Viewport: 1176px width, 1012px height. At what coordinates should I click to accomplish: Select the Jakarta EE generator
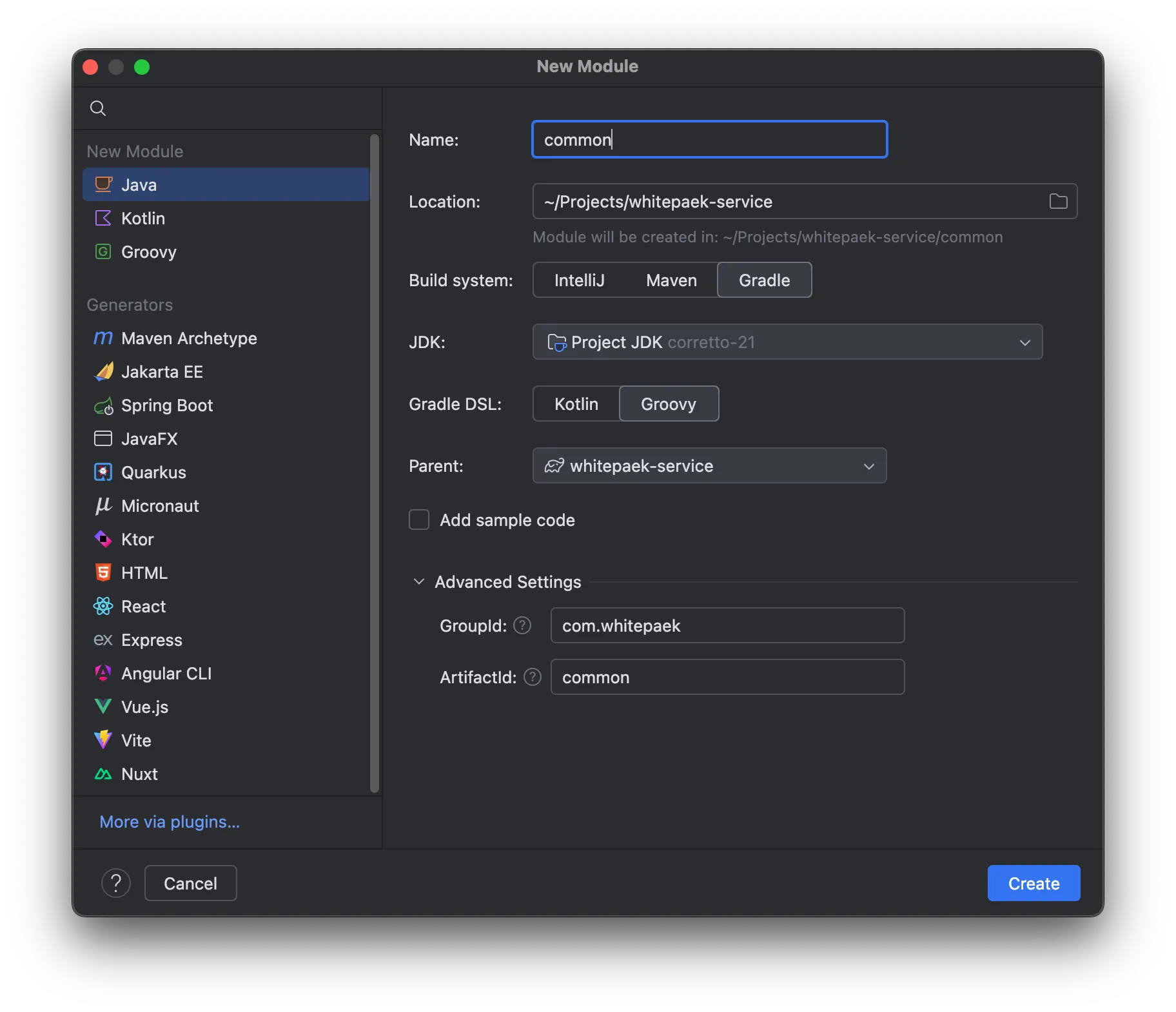tap(226, 371)
